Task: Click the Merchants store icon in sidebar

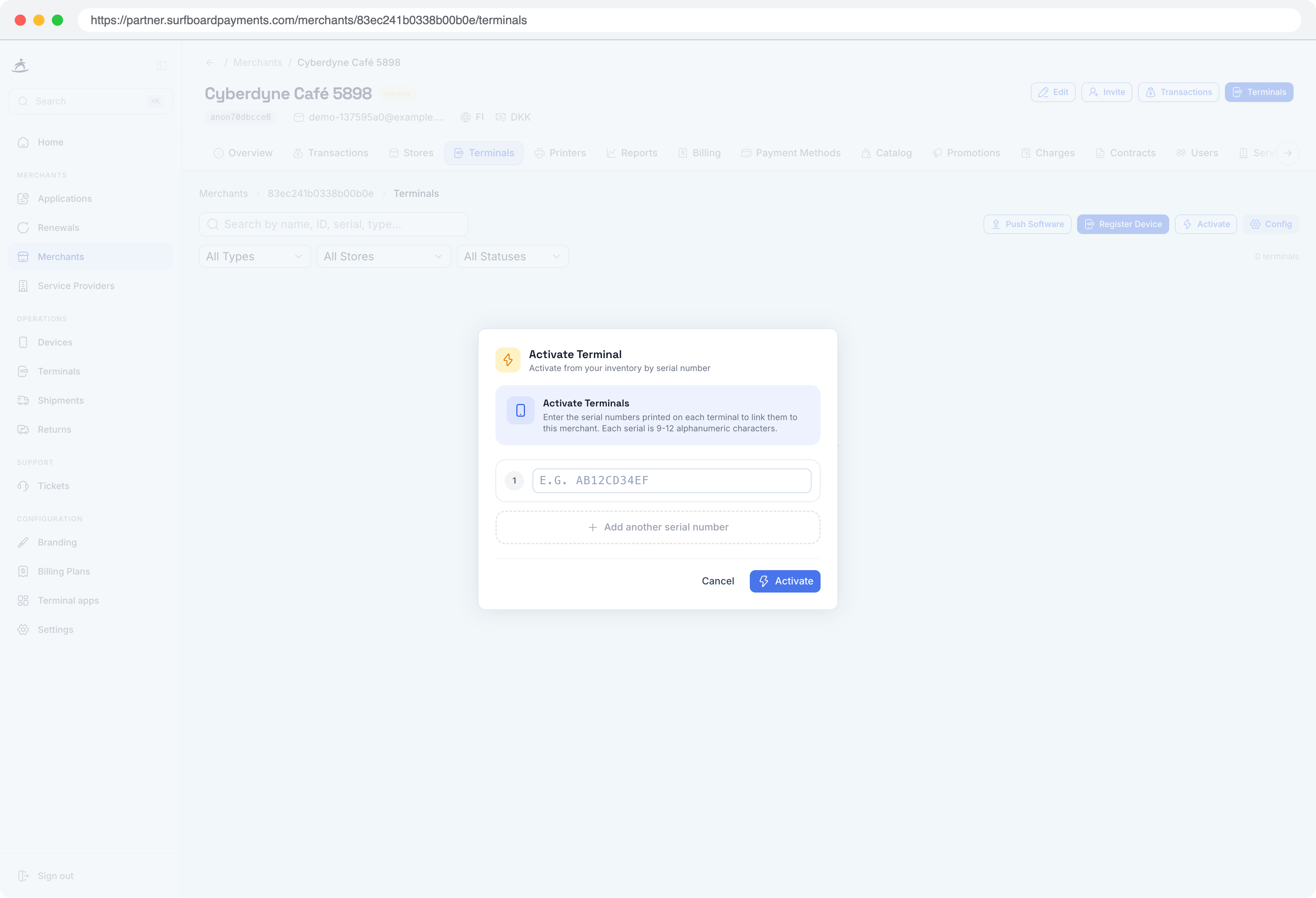Action: pos(23,257)
